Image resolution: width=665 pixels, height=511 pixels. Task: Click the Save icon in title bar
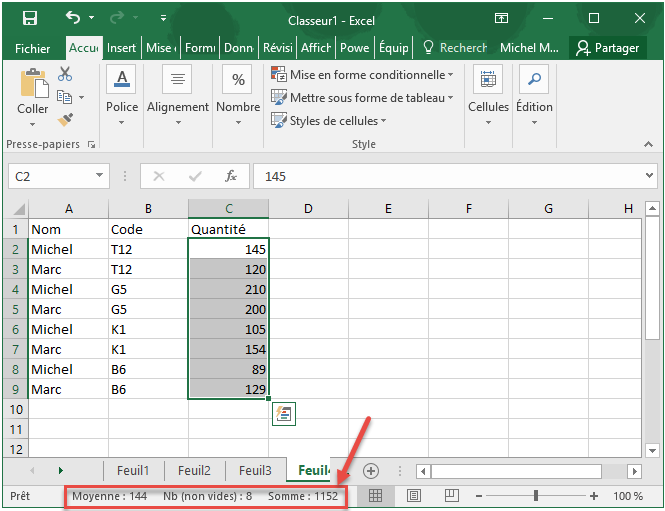[30, 18]
